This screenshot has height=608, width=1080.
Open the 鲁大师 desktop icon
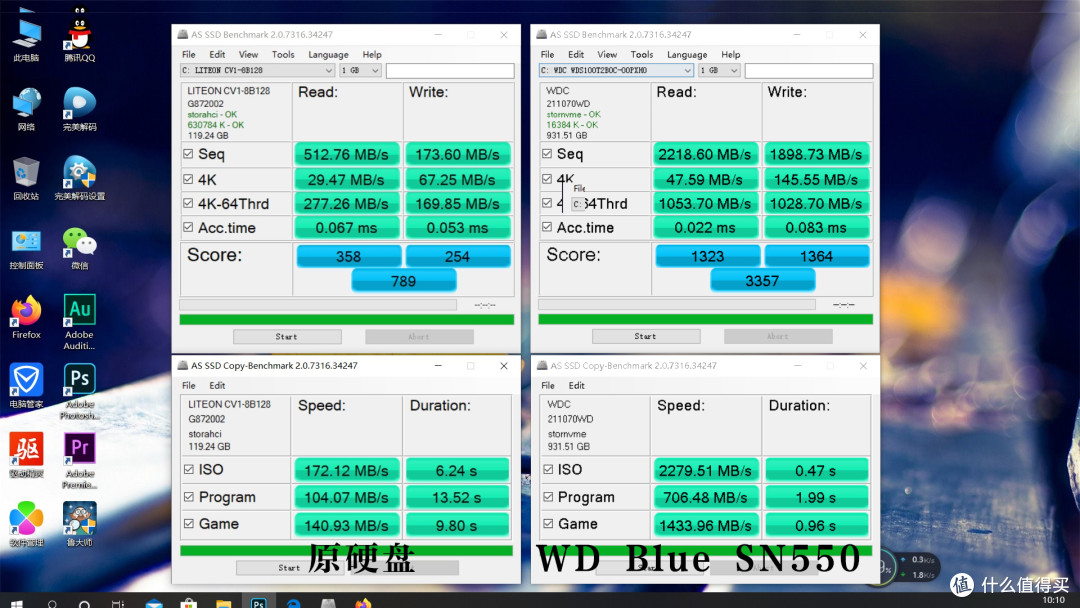point(79,523)
